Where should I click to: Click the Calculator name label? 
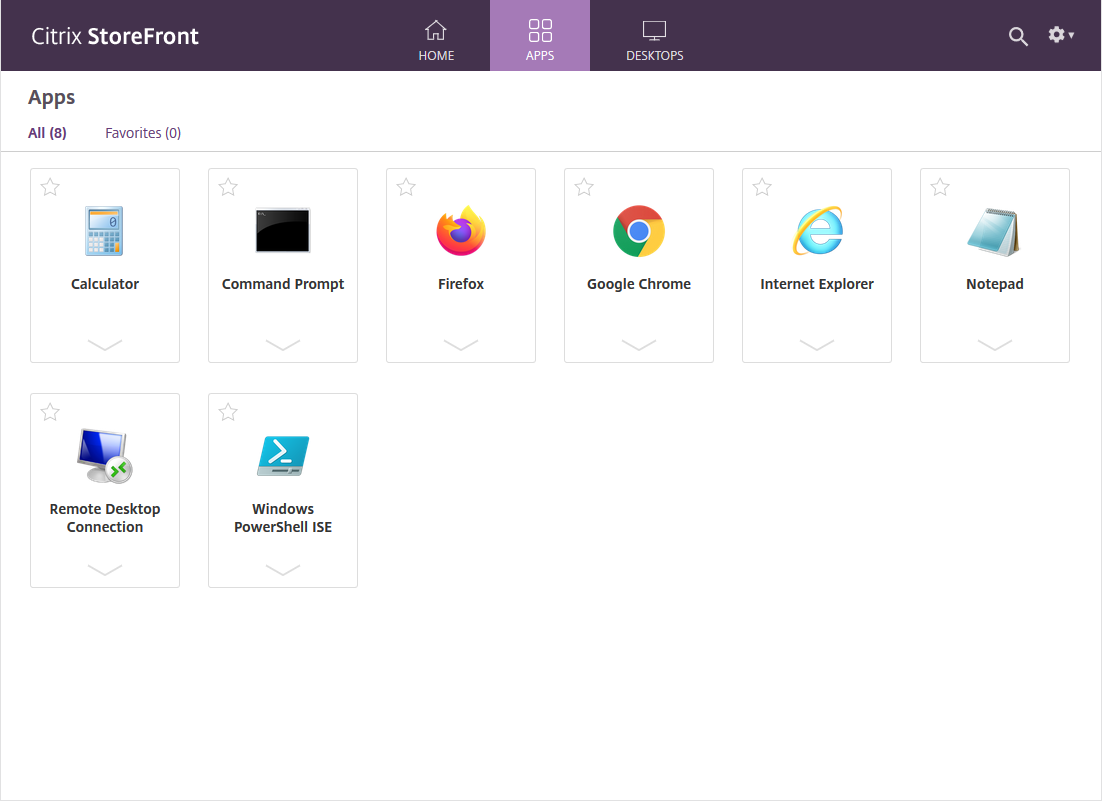click(x=105, y=284)
